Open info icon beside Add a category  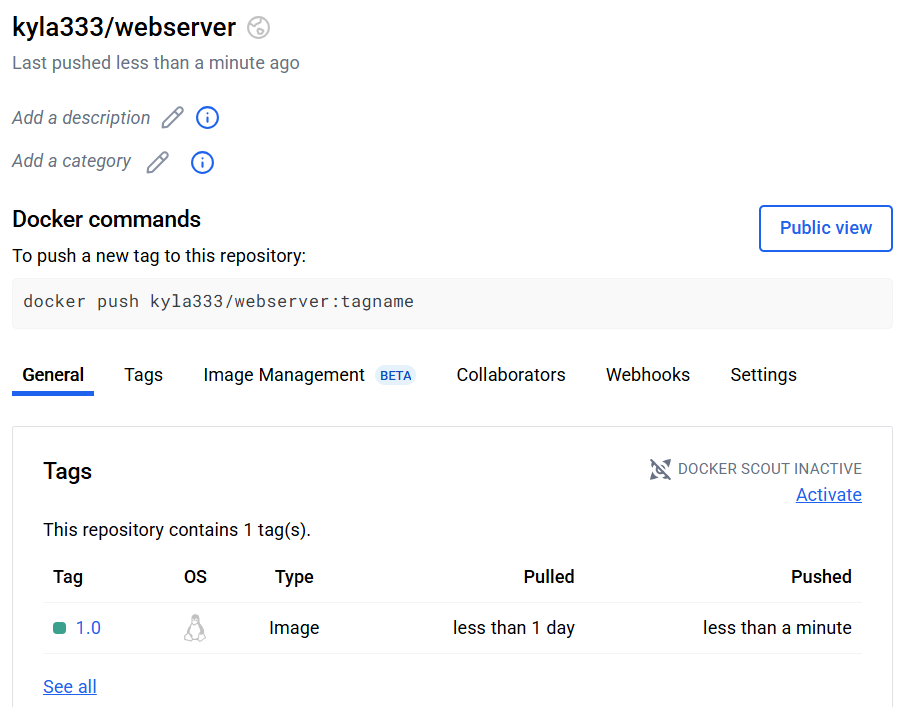202,162
